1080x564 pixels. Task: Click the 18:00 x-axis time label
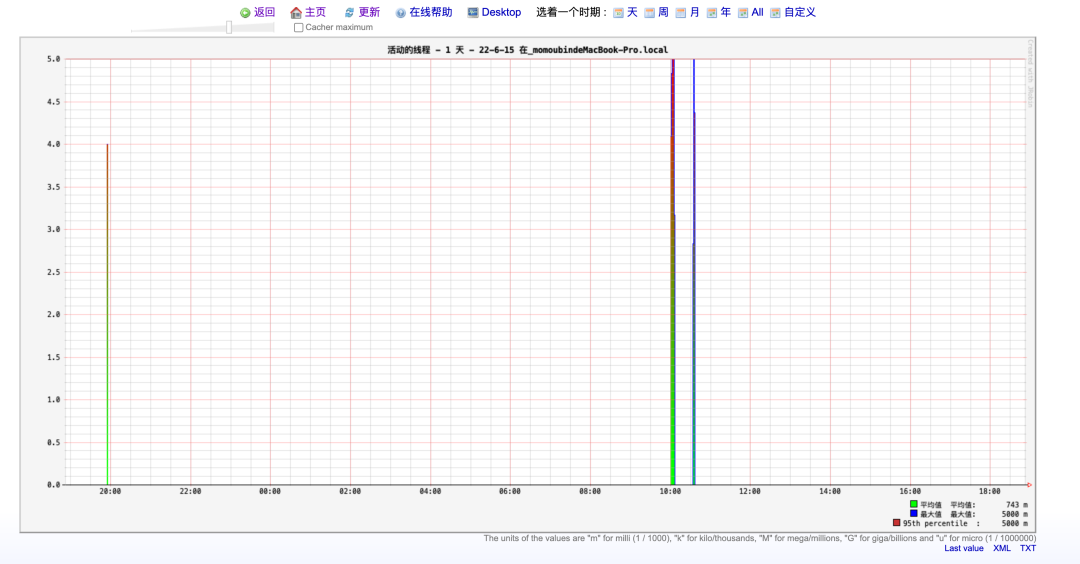990,492
